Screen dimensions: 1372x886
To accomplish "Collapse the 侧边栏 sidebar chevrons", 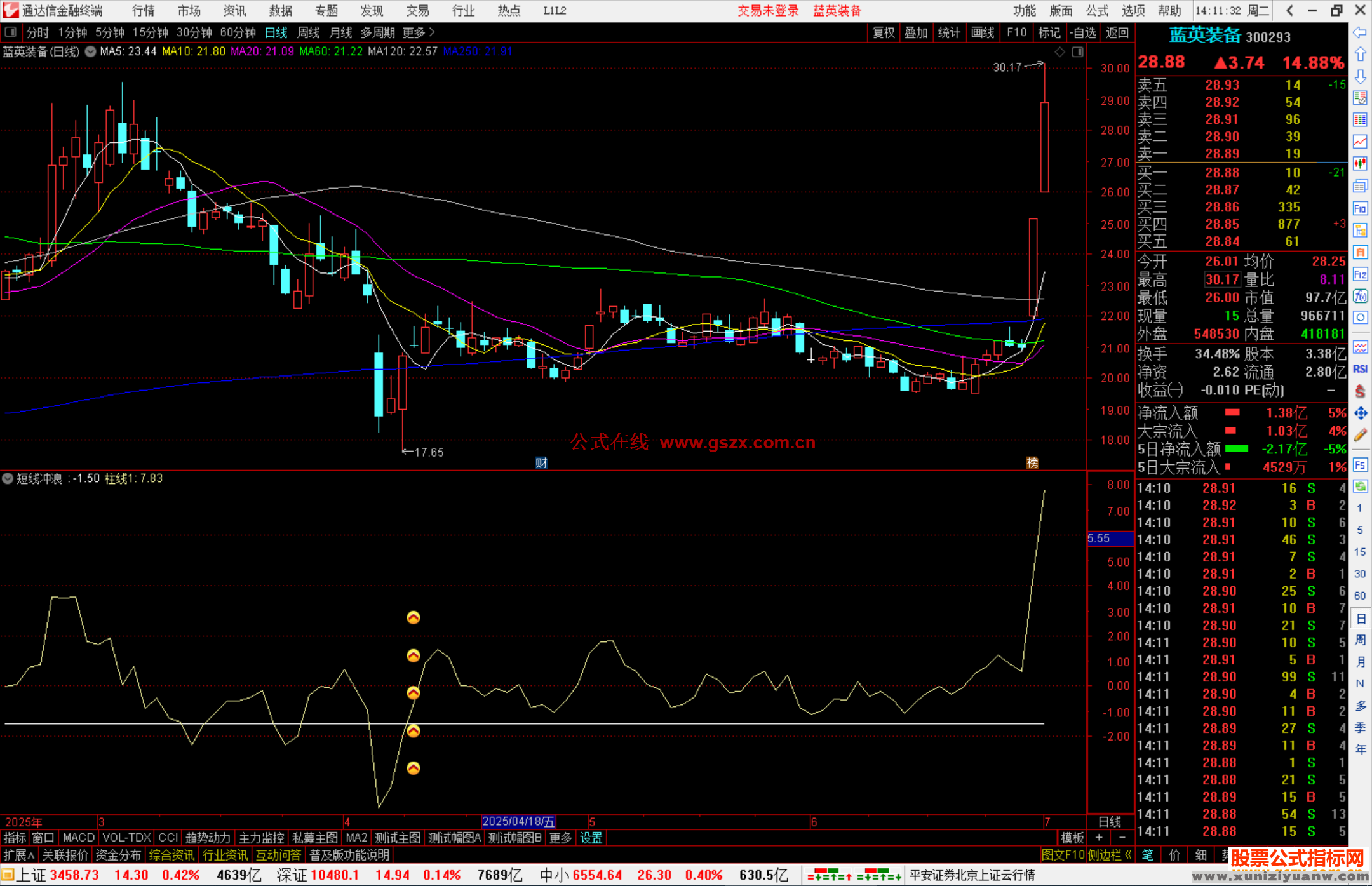I will coord(1129,855).
